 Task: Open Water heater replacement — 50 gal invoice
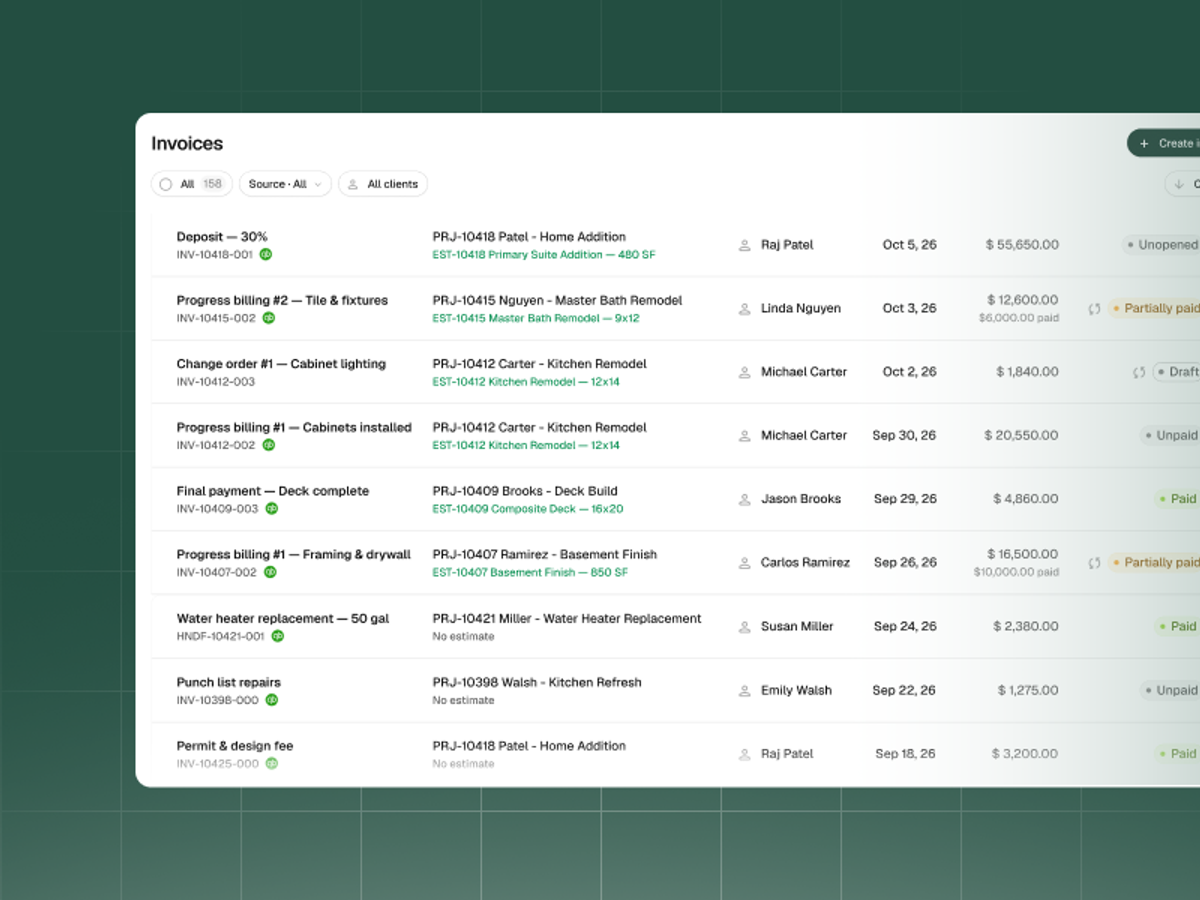(x=283, y=619)
